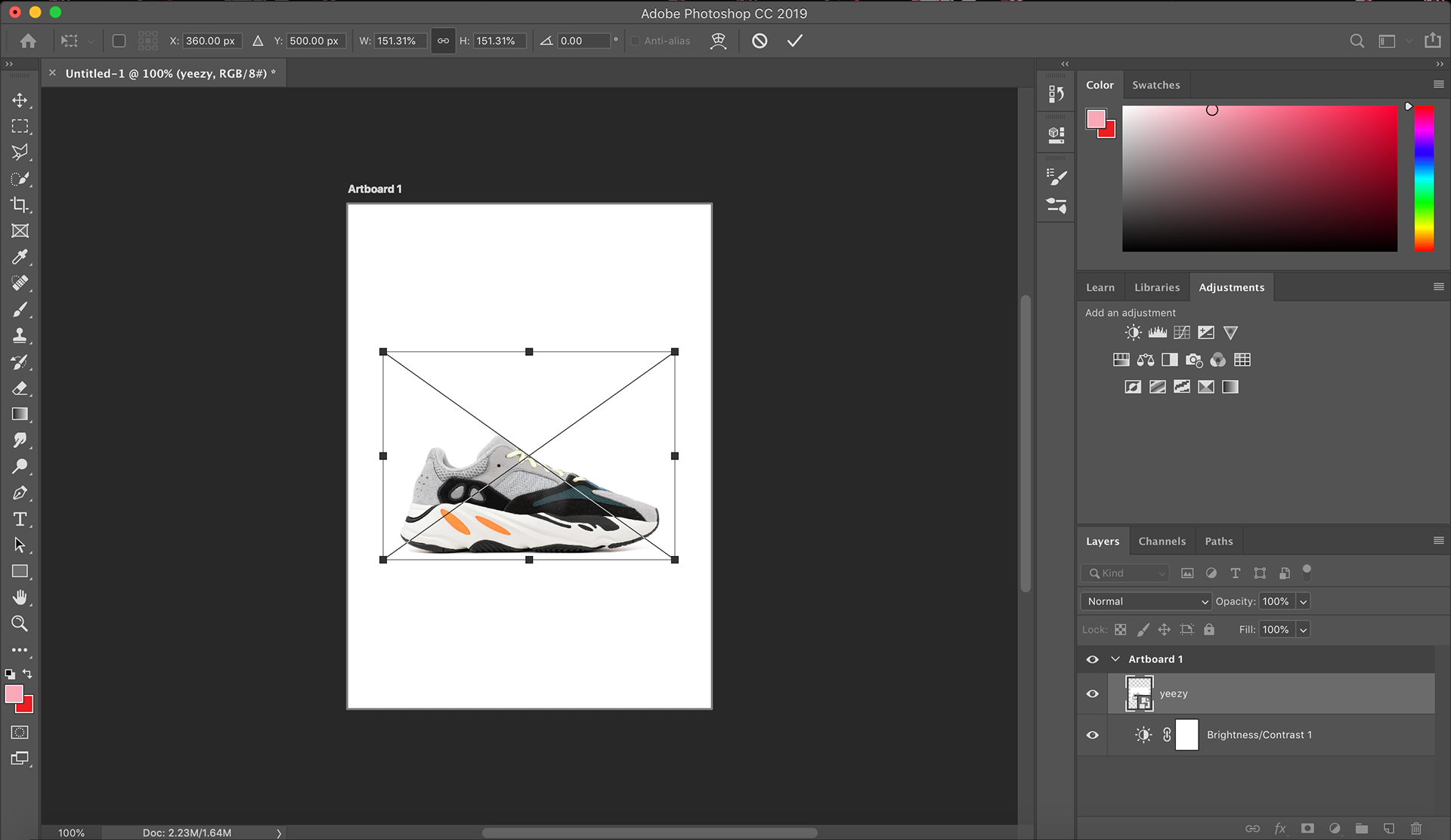This screenshot has height=840, width=1451.
Task: Select the Clone Stamp tool
Action: point(20,335)
